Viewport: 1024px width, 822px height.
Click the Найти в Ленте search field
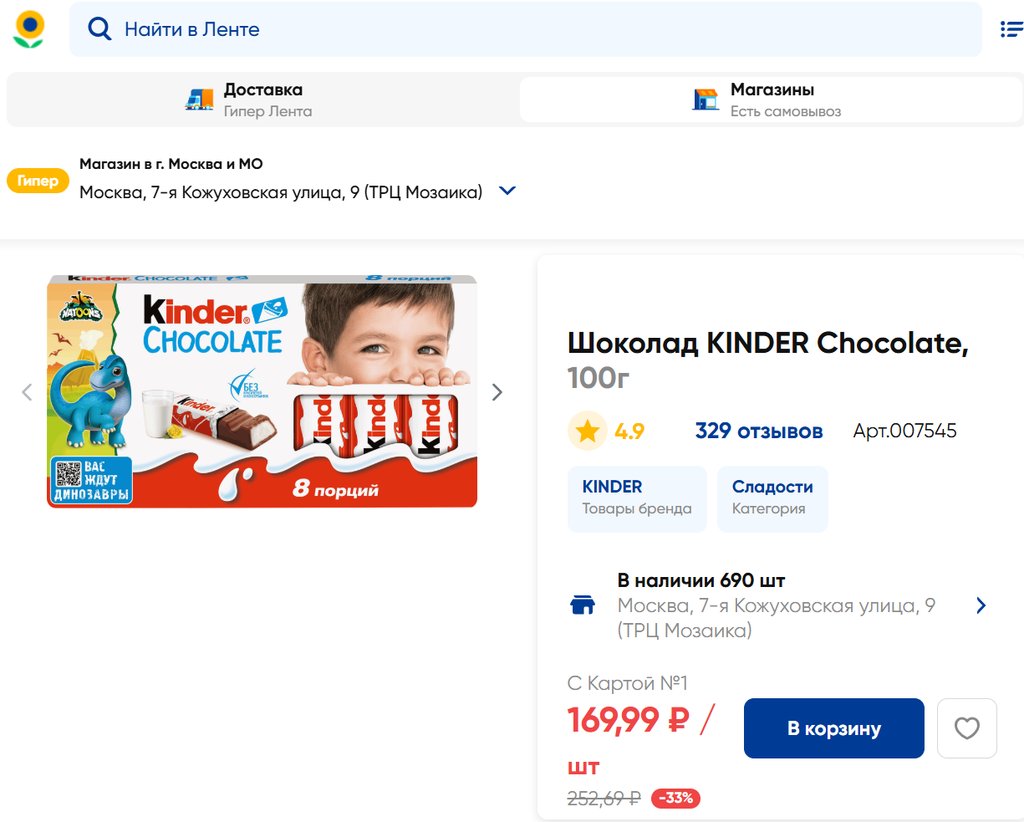540,29
